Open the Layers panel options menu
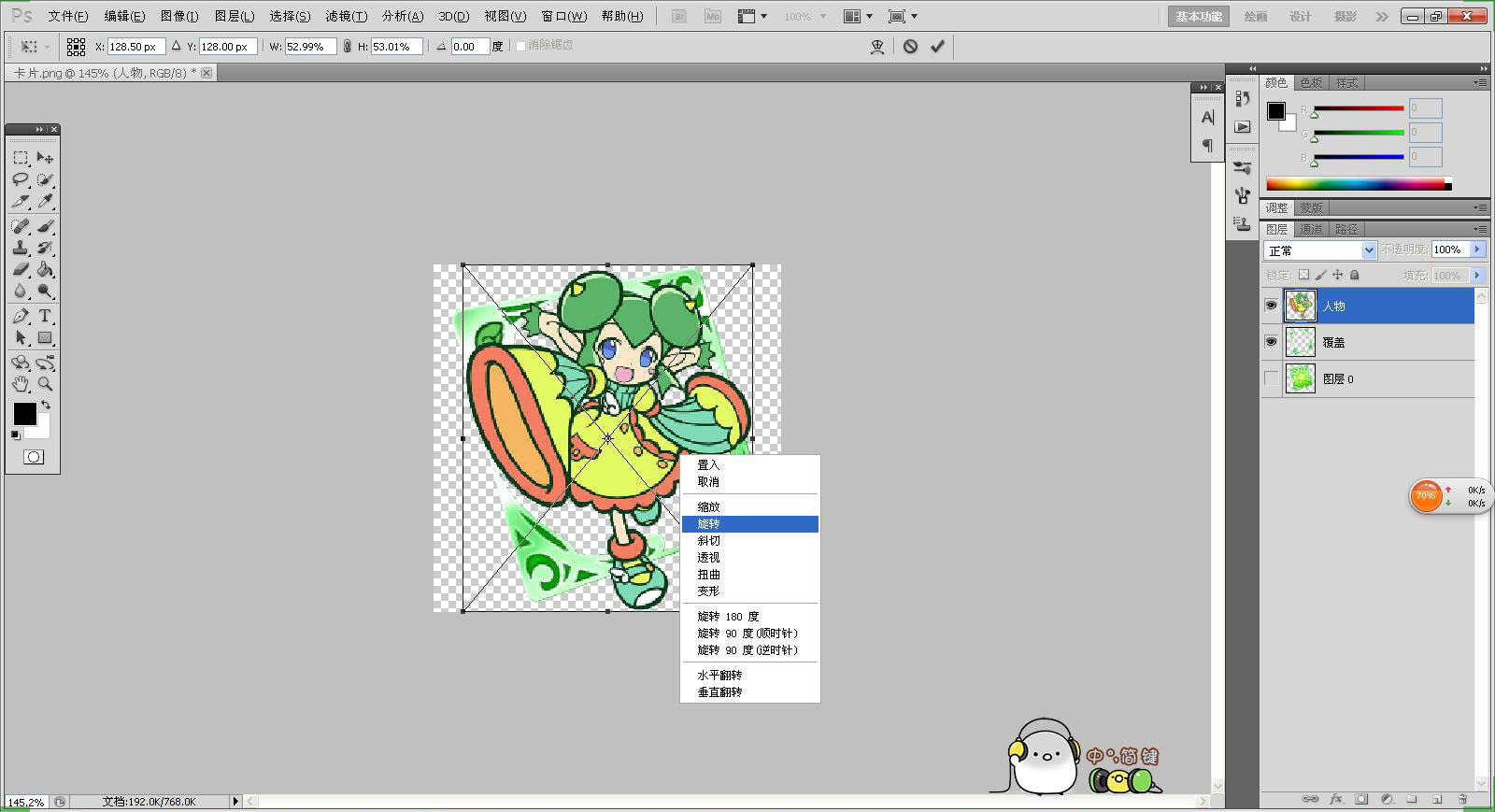The height and width of the screenshot is (812, 1495). 1480,229
